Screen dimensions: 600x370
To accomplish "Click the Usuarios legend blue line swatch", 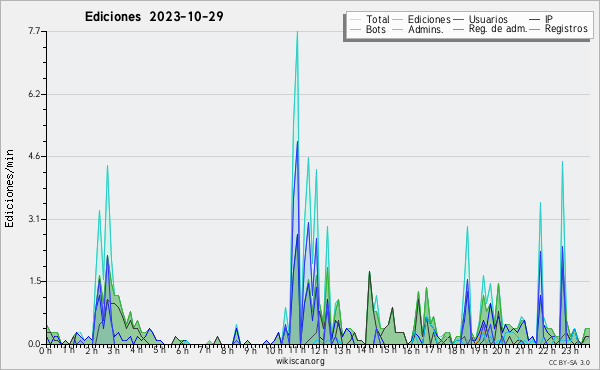I will 458,20.
